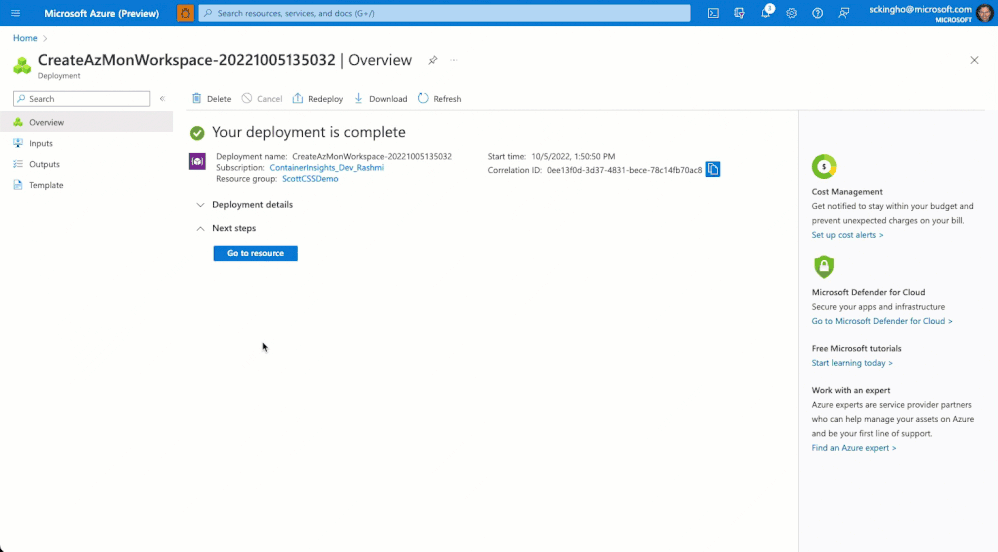Image resolution: width=998 pixels, height=552 pixels.
Task: Click the green deployment complete checkmark
Action: pos(197,132)
